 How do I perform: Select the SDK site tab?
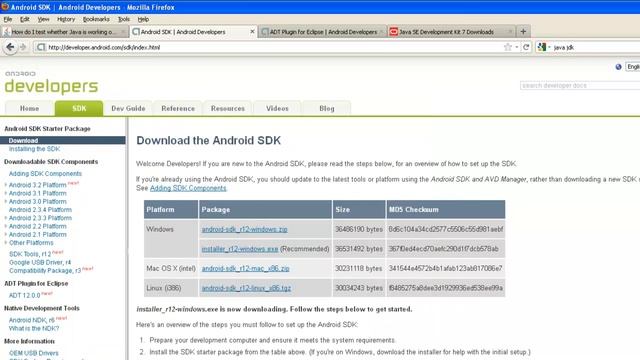click(x=79, y=108)
